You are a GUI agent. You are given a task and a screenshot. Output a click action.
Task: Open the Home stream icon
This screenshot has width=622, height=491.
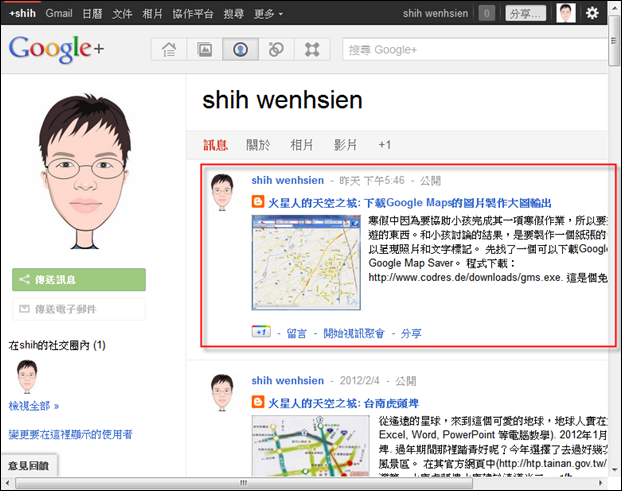click(x=169, y=50)
